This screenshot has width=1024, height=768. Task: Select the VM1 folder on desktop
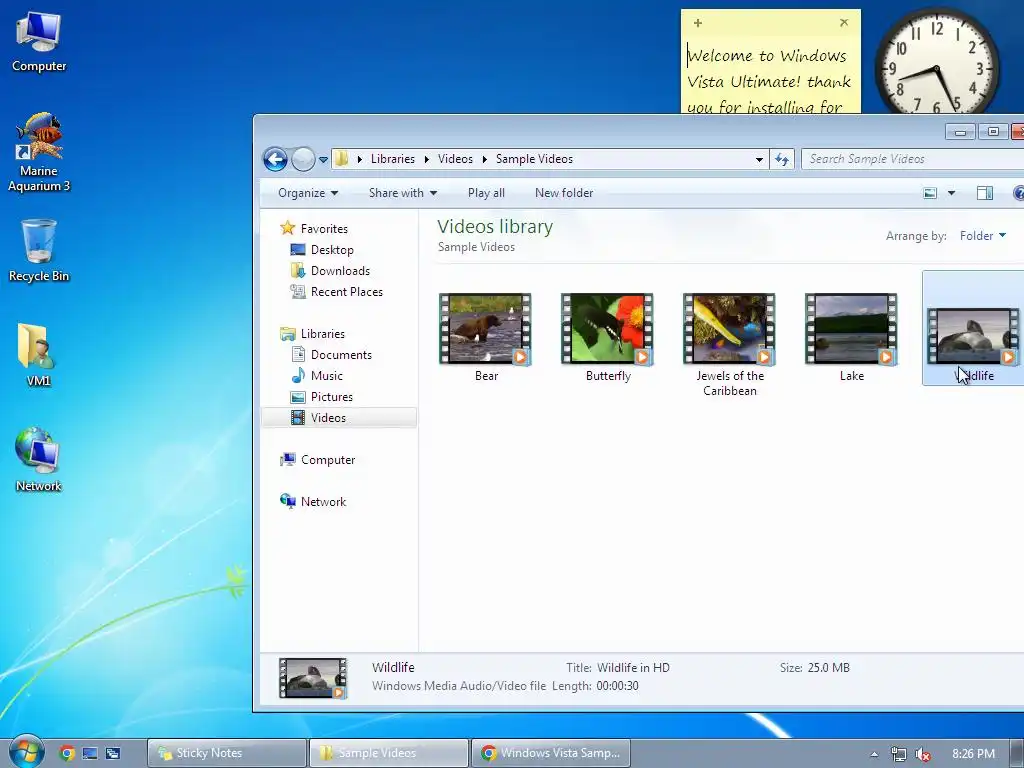click(x=39, y=355)
